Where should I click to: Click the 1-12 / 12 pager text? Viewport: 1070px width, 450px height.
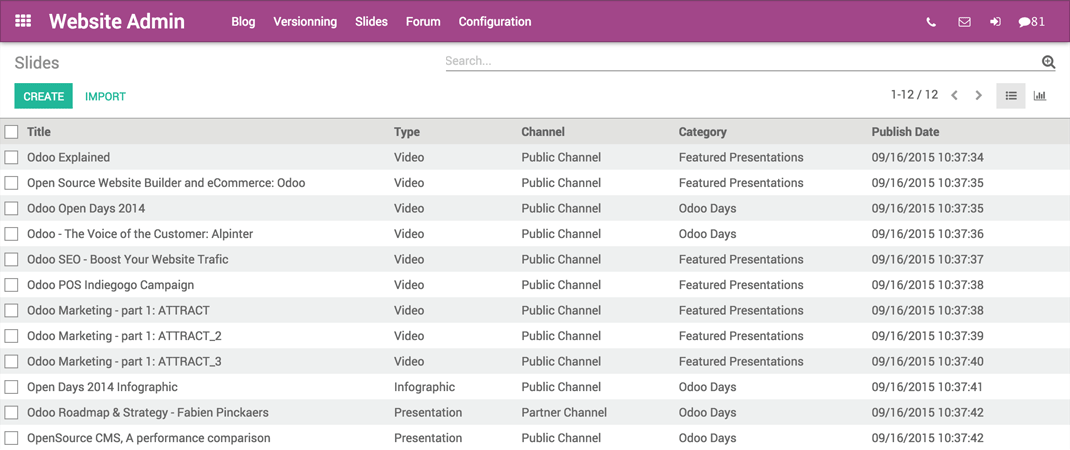point(914,95)
